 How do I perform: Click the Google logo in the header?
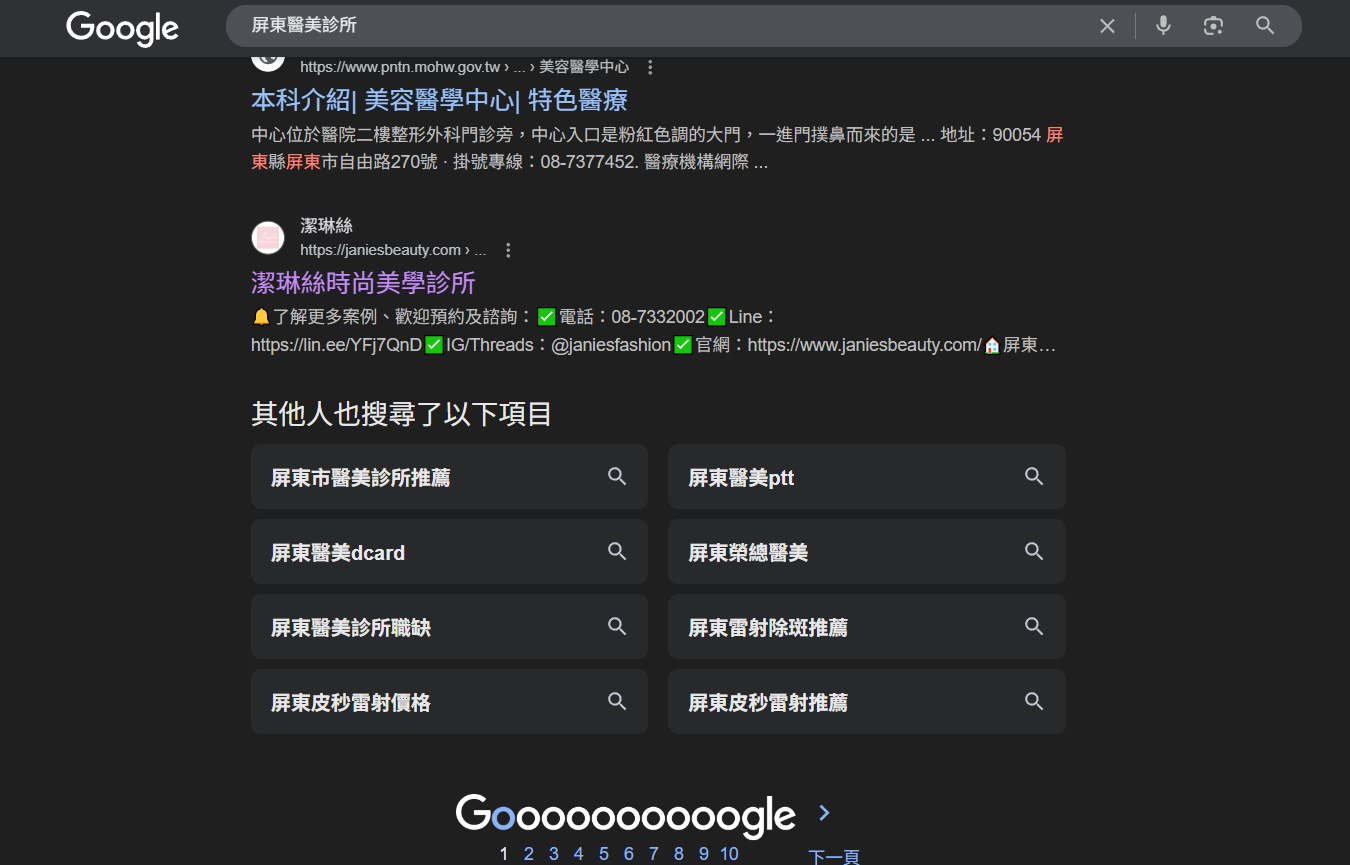[x=122, y=27]
